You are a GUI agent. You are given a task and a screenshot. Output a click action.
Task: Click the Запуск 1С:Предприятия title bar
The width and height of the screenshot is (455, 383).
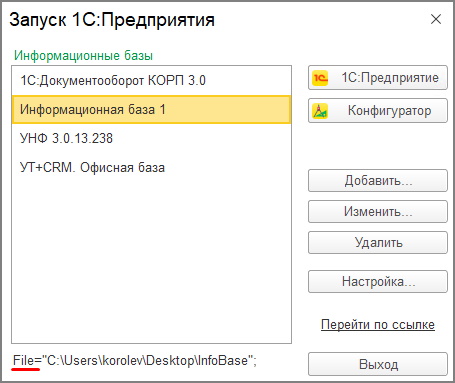(x=112, y=20)
